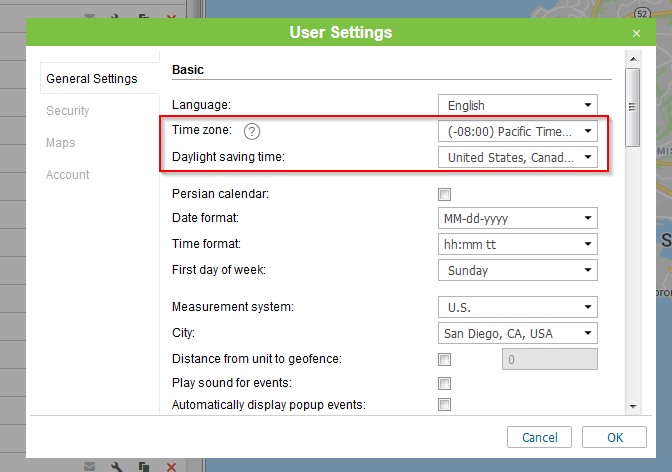Click the red delete X icon at bottom

[x=171, y=466]
